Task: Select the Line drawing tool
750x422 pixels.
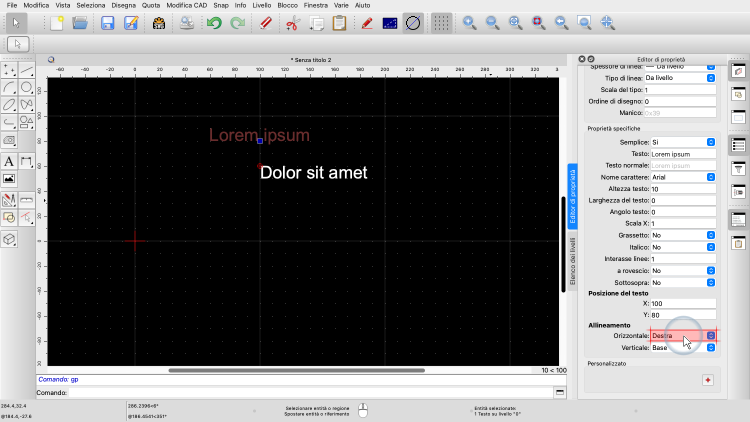Action: point(27,70)
